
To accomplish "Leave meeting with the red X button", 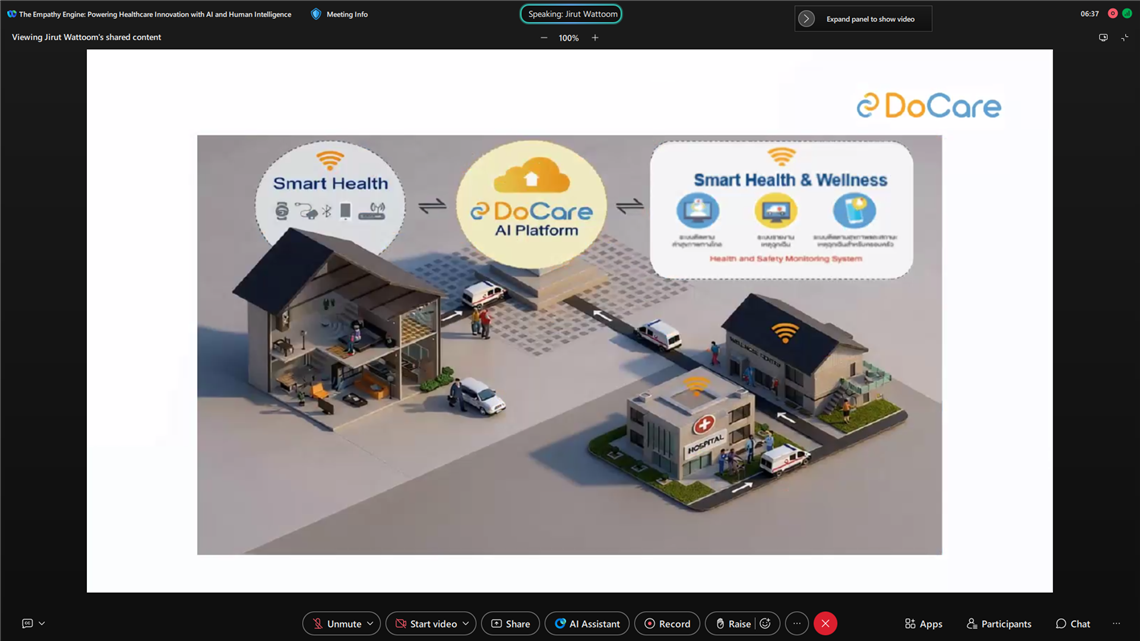I will click(825, 624).
